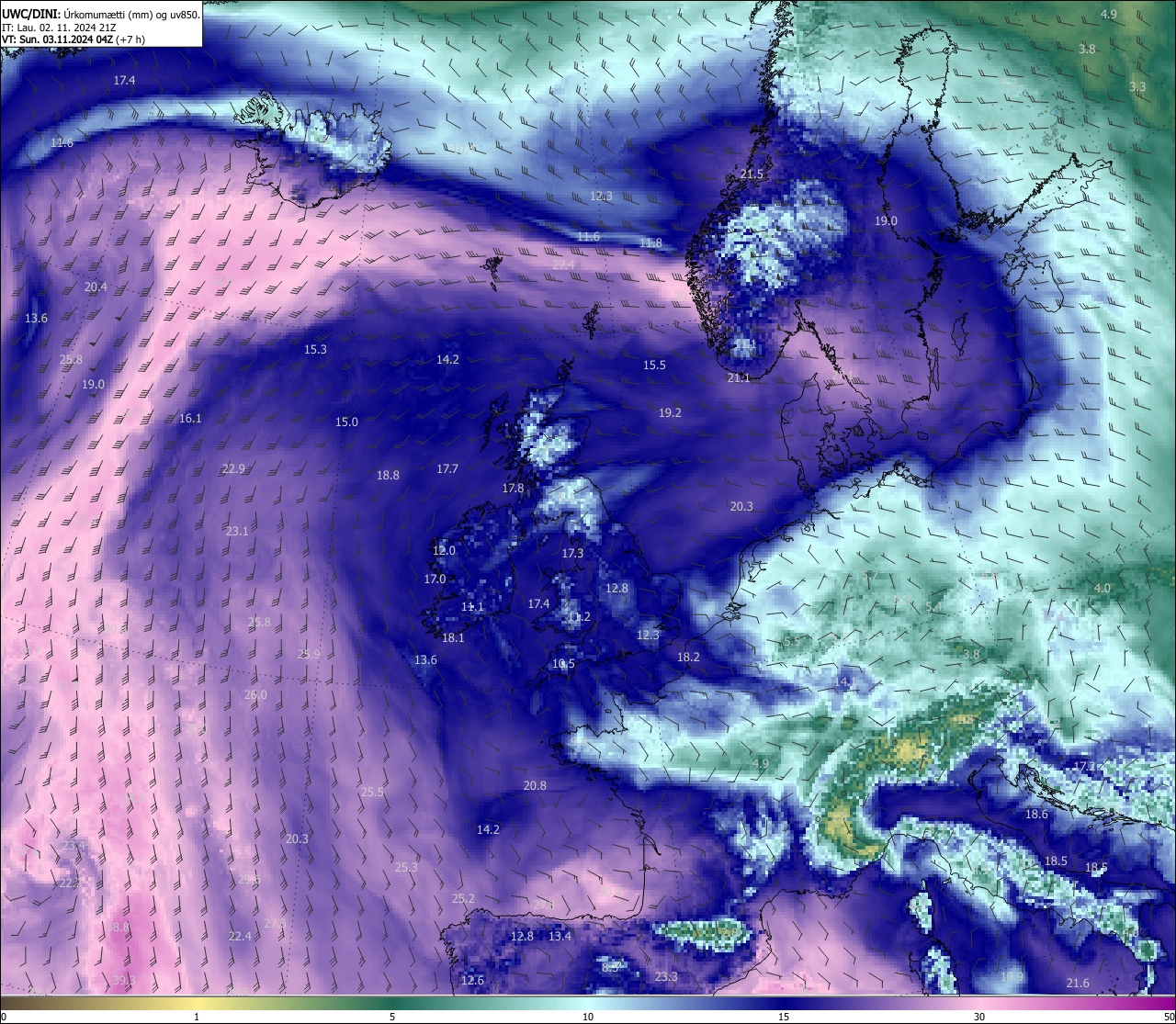Click the map value 18.6
This screenshot has width=1176, height=1024.
[x=1036, y=814]
